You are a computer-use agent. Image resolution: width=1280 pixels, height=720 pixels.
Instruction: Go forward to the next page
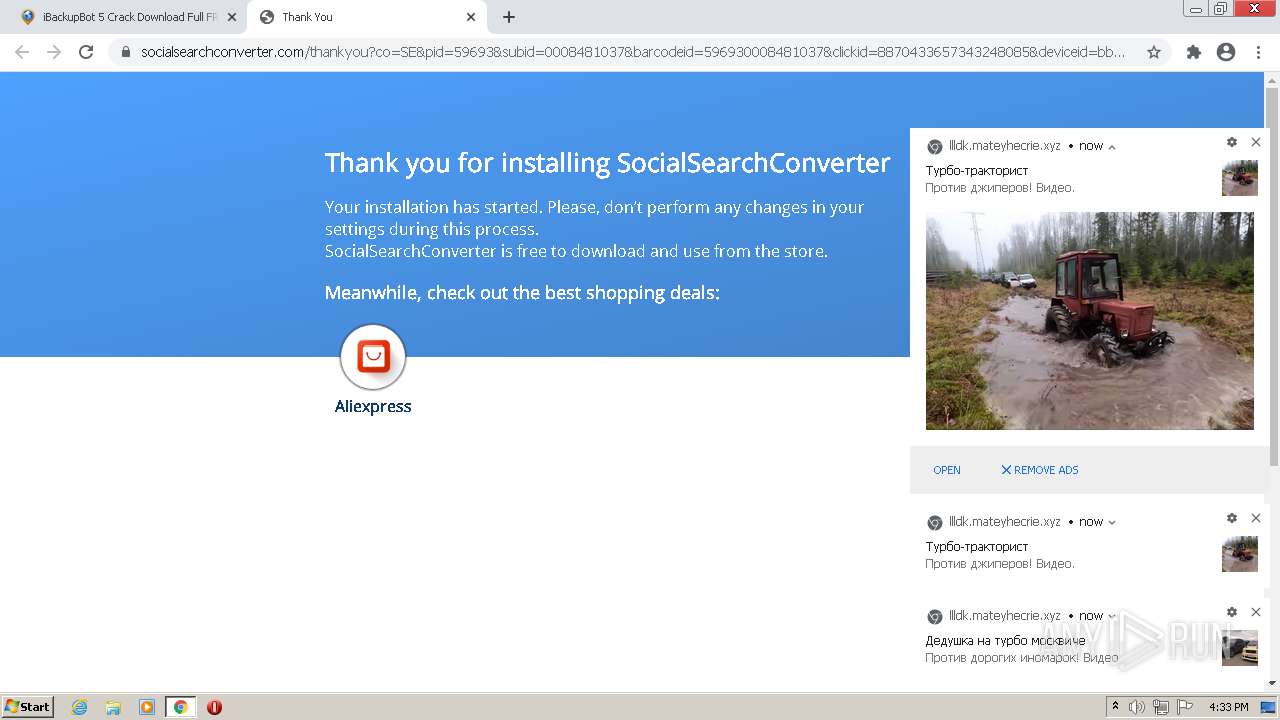(x=54, y=52)
